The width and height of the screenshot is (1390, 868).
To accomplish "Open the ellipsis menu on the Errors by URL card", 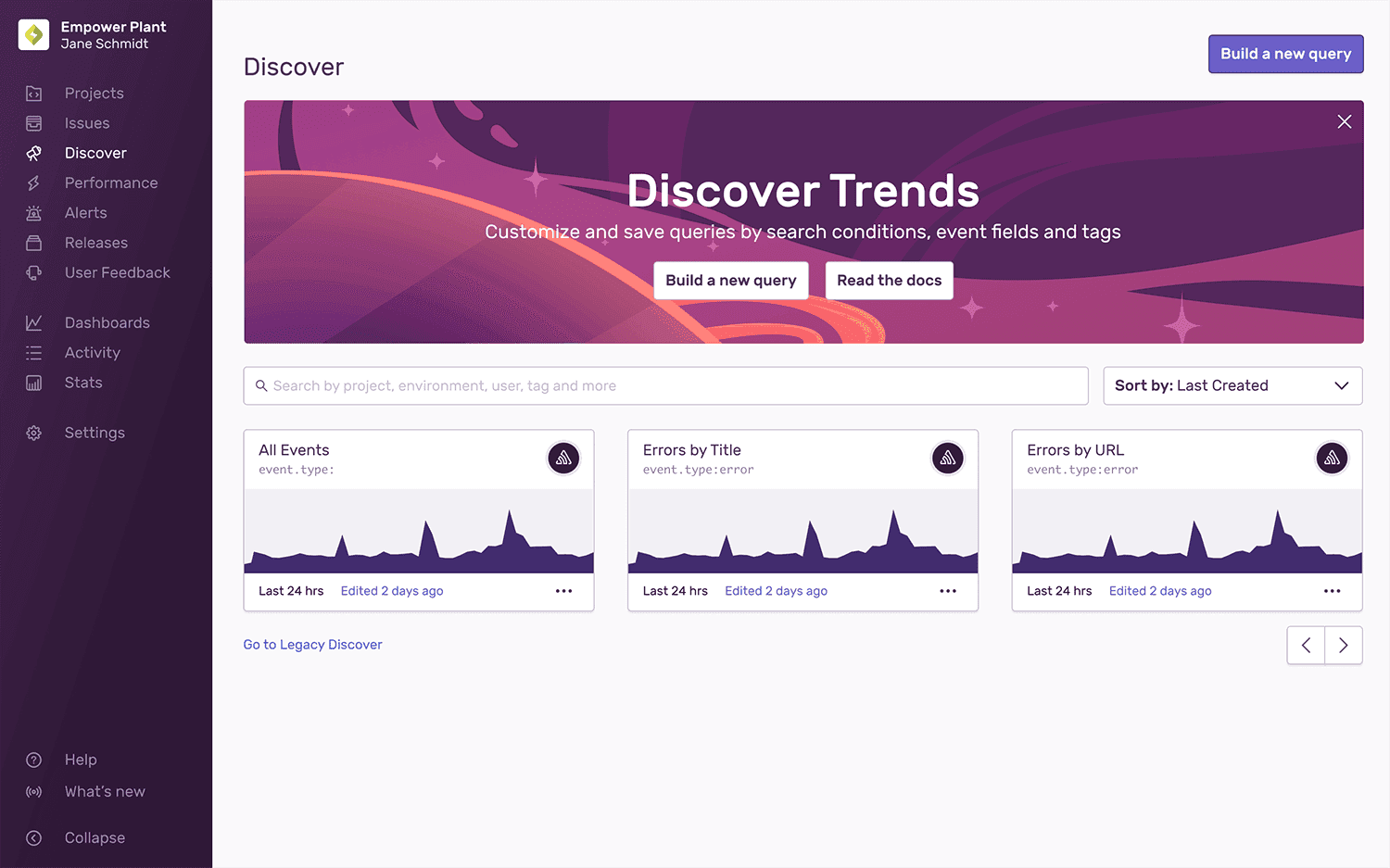I will click(x=1332, y=590).
